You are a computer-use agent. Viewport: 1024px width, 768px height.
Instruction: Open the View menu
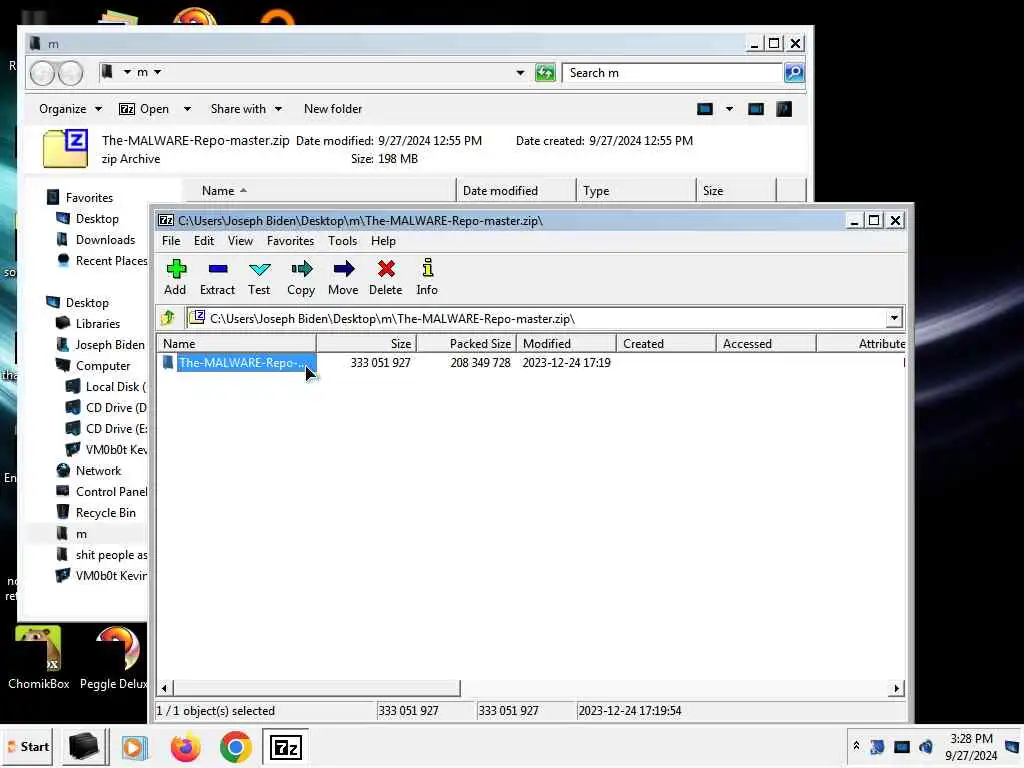(x=240, y=241)
